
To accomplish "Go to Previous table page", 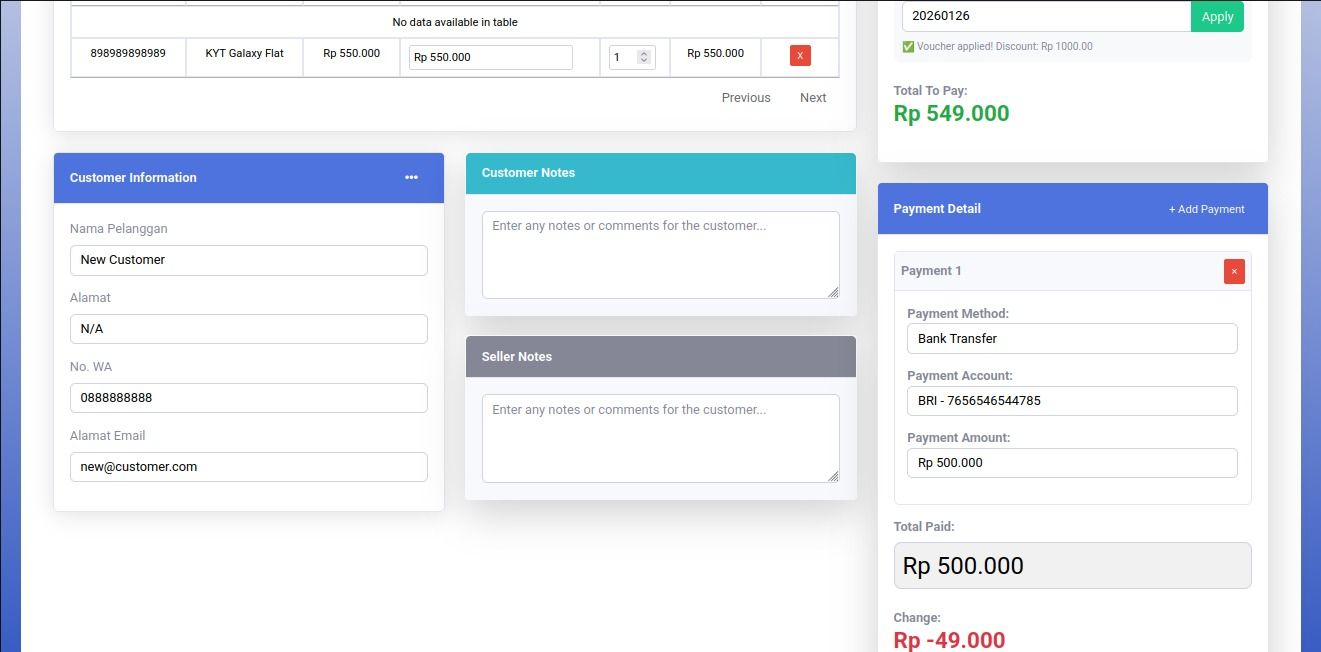I will [746, 97].
